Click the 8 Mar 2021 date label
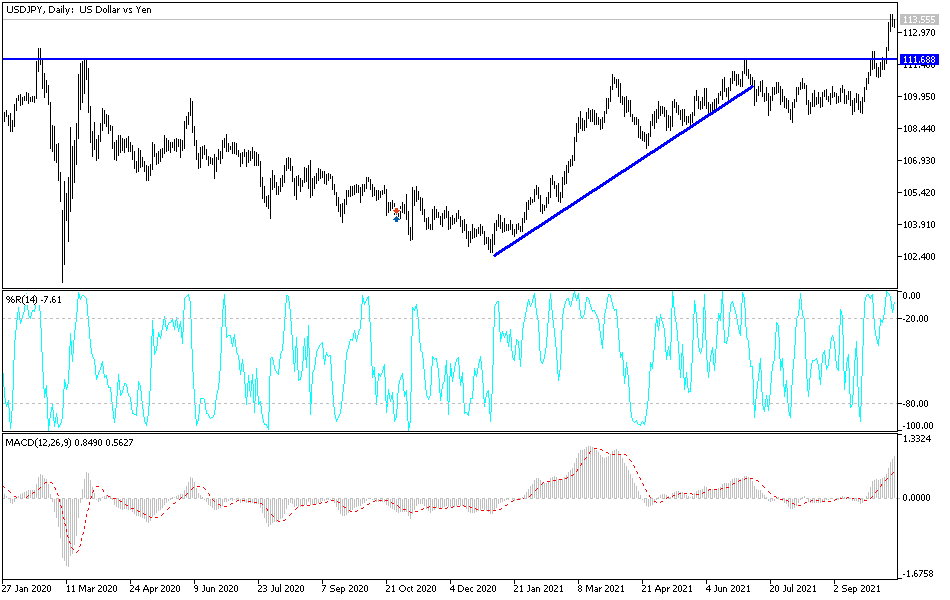This screenshot has width=950, height=600. [601, 588]
